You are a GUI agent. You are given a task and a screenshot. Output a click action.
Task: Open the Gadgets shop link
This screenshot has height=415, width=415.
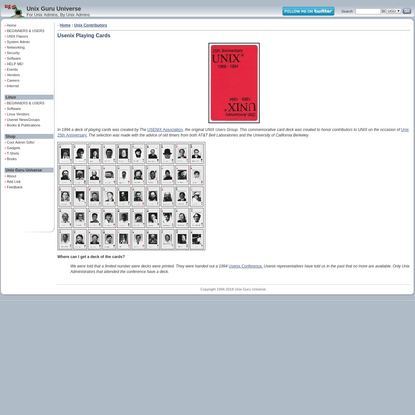(13, 148)
